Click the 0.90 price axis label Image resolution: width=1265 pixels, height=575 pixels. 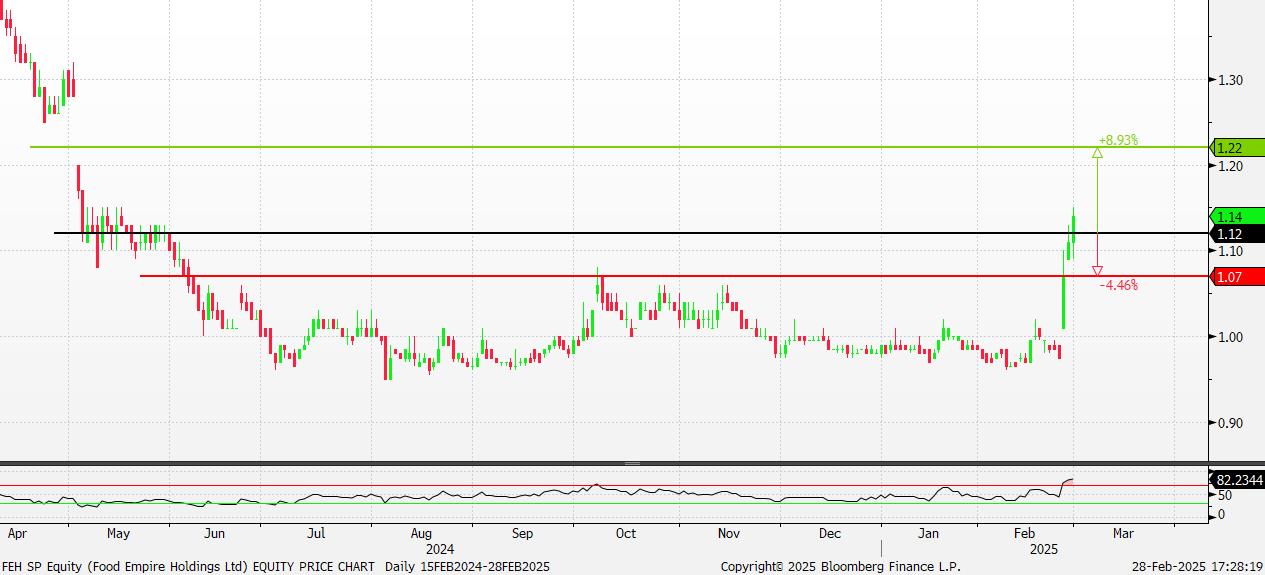[1230, 423]
